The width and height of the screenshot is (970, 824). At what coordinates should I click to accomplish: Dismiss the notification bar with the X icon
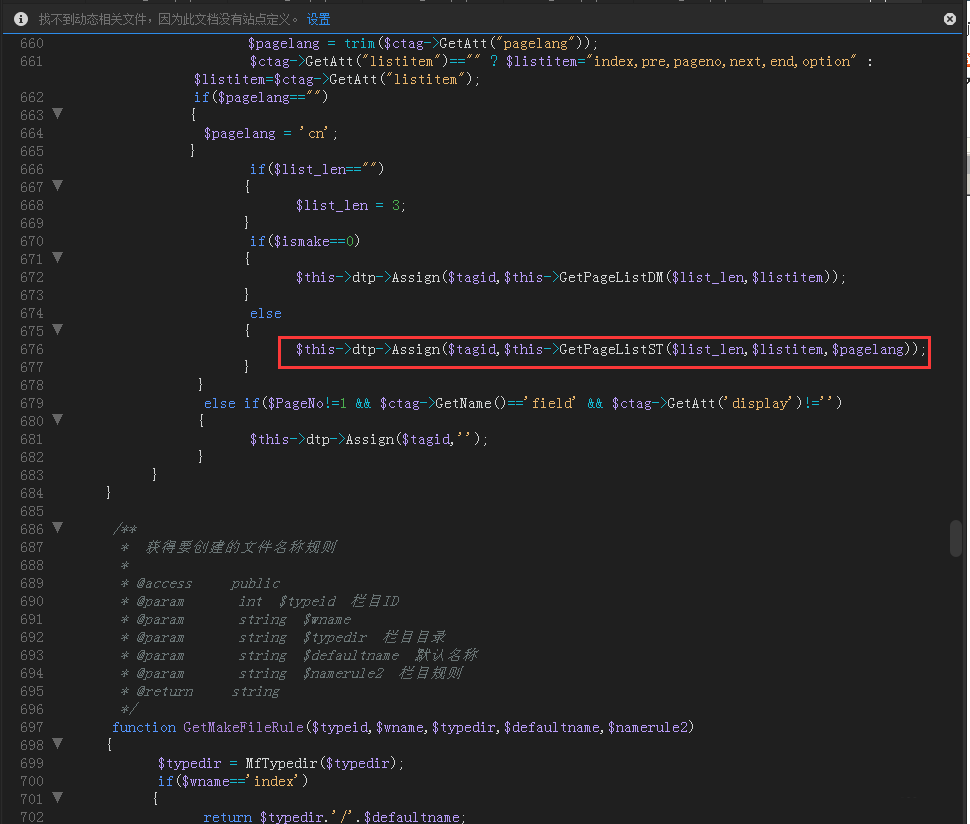pos(949,19)
